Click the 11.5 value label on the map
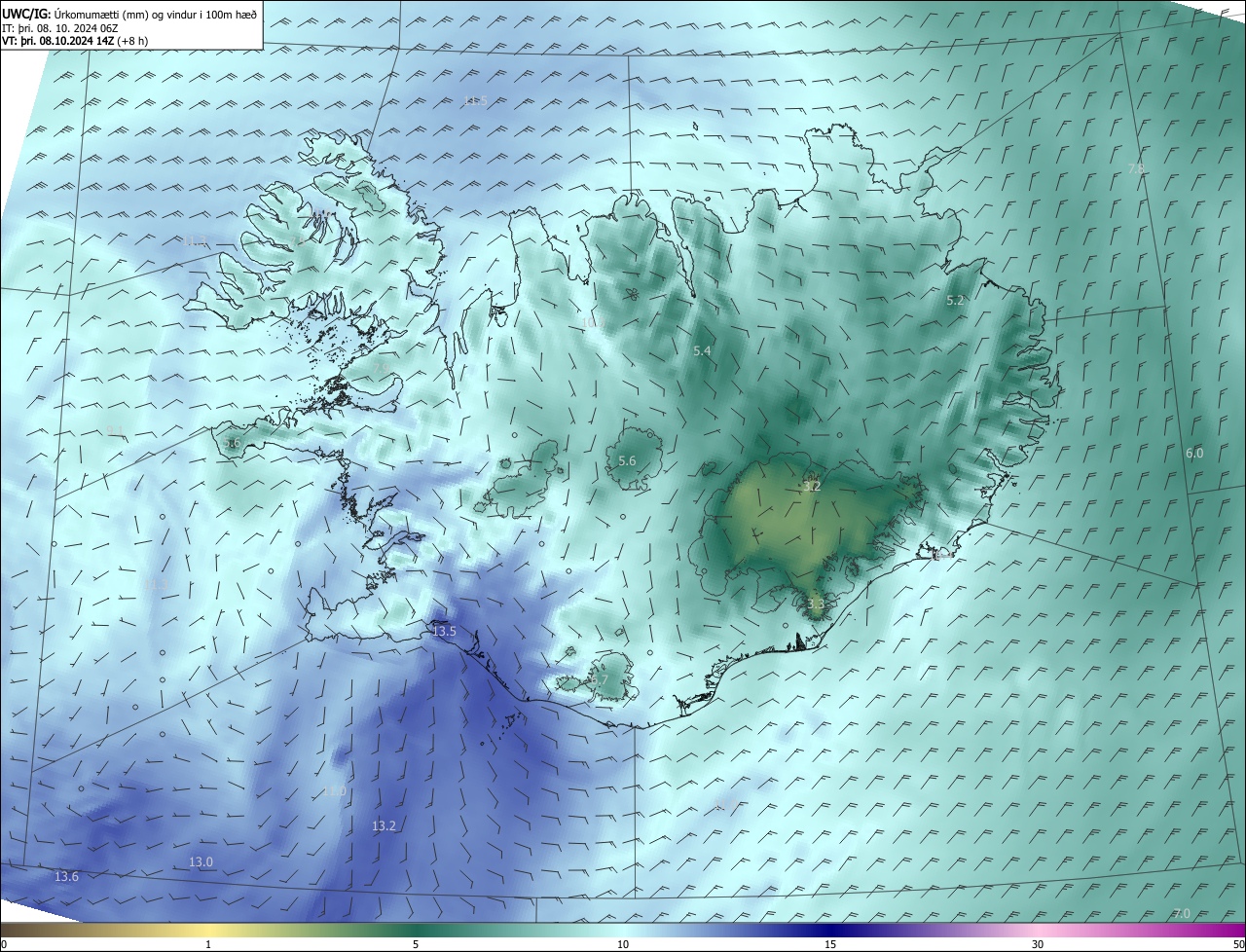1246x952 pixels. pos(476,101)
